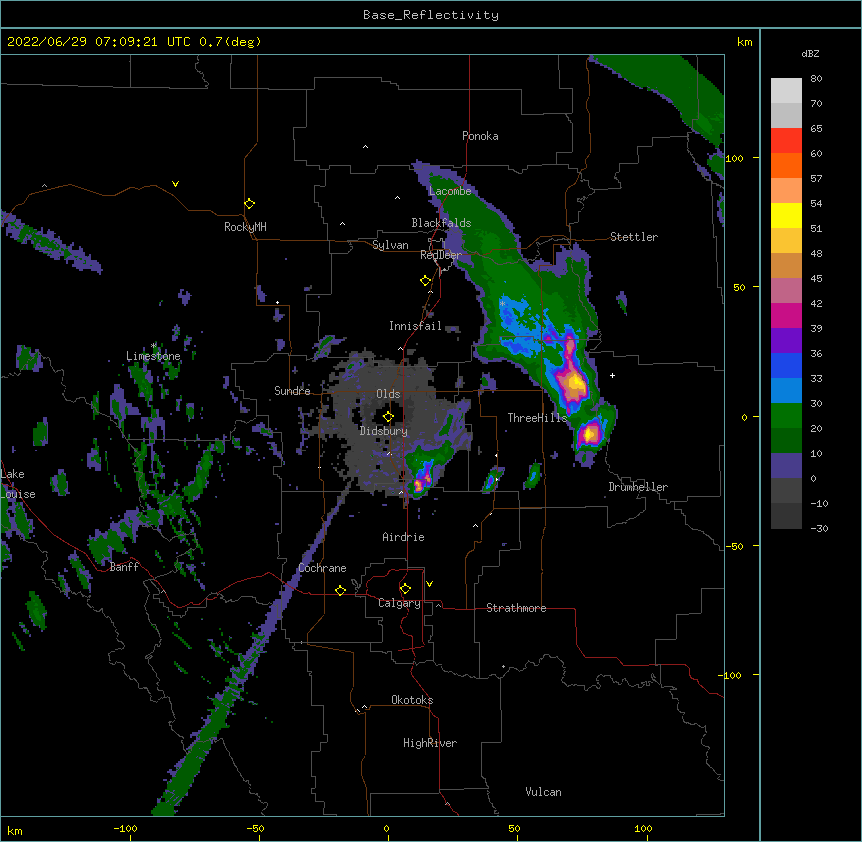This screenshot has height=842, width=862.
Task: Click the Olds label
Action: tap(388, 394)
